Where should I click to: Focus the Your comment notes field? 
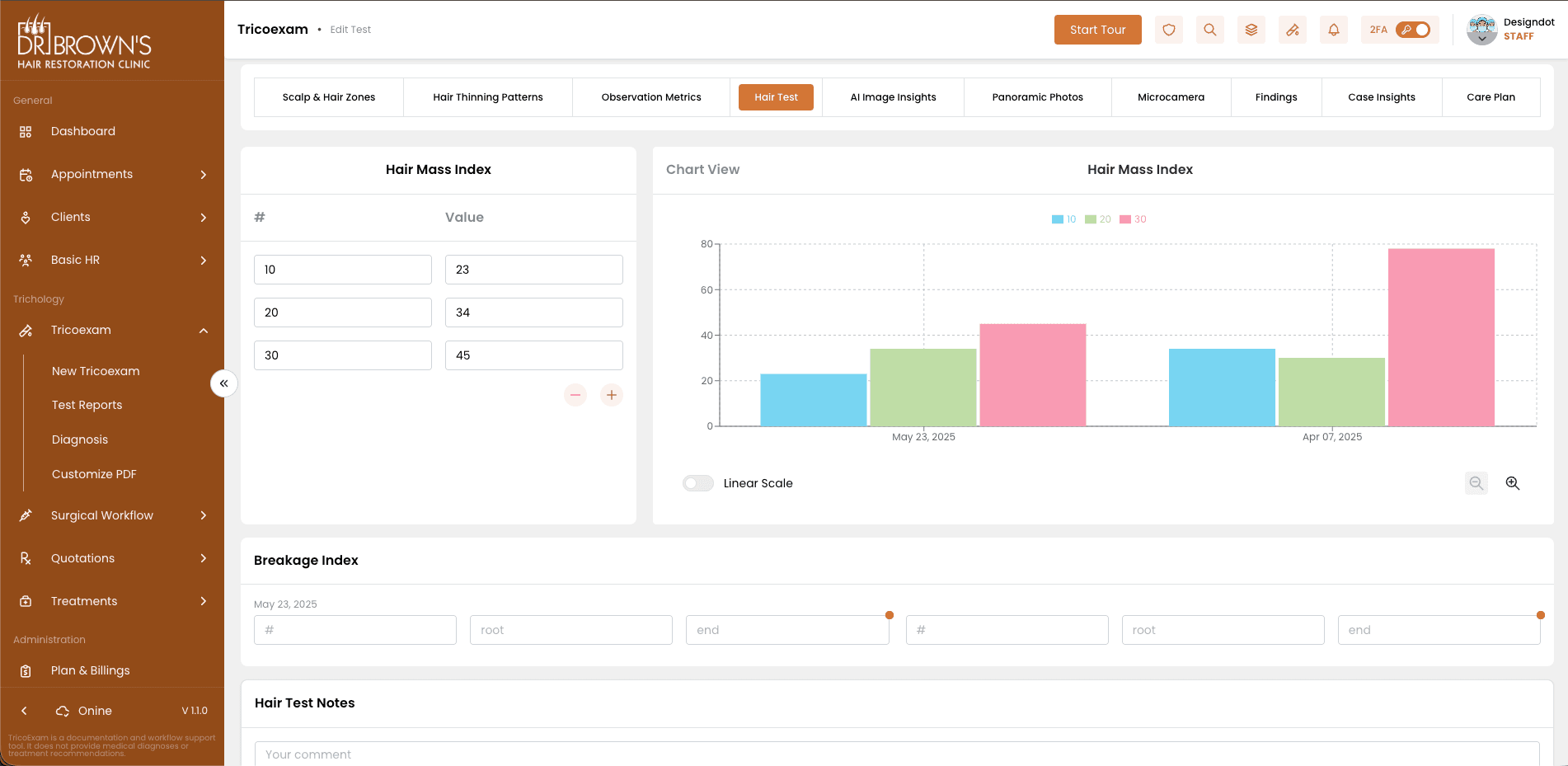click(897, 754)
